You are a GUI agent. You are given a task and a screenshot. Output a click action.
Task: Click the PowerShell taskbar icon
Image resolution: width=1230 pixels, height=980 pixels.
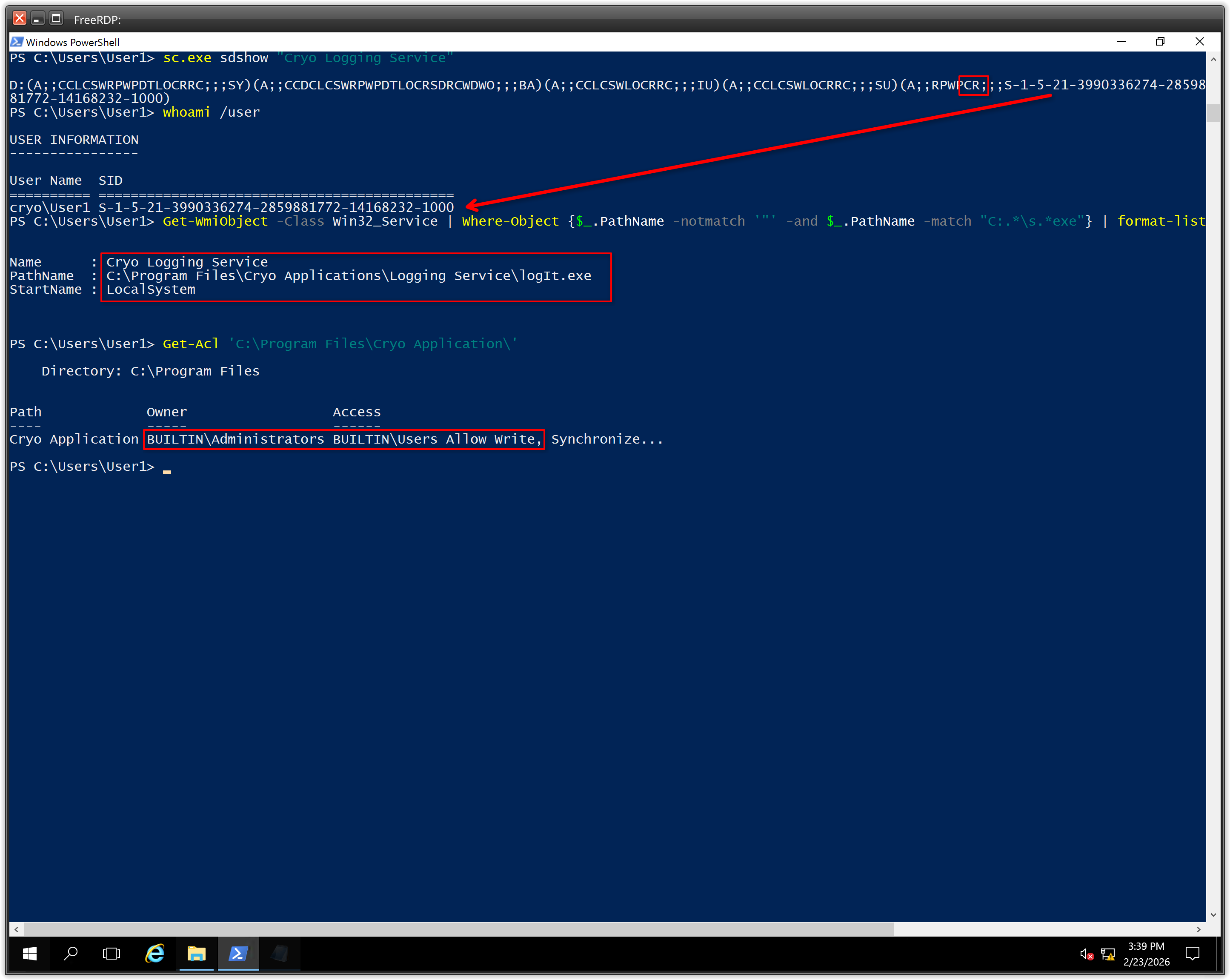tap(238, 953)
